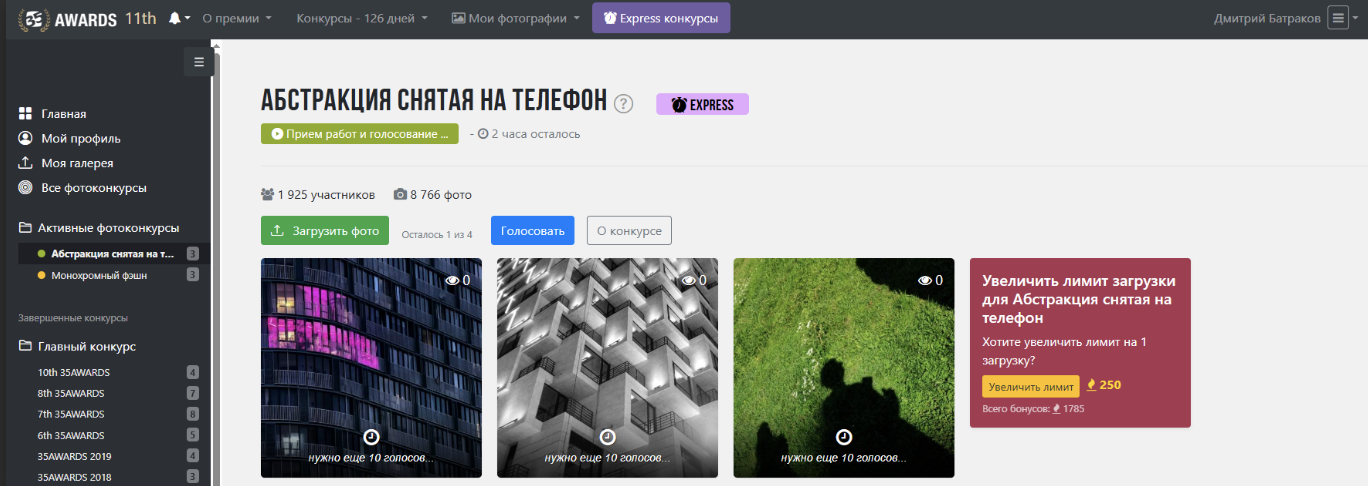
Task: Click the help question mark icon
Action: pos(624,103)
